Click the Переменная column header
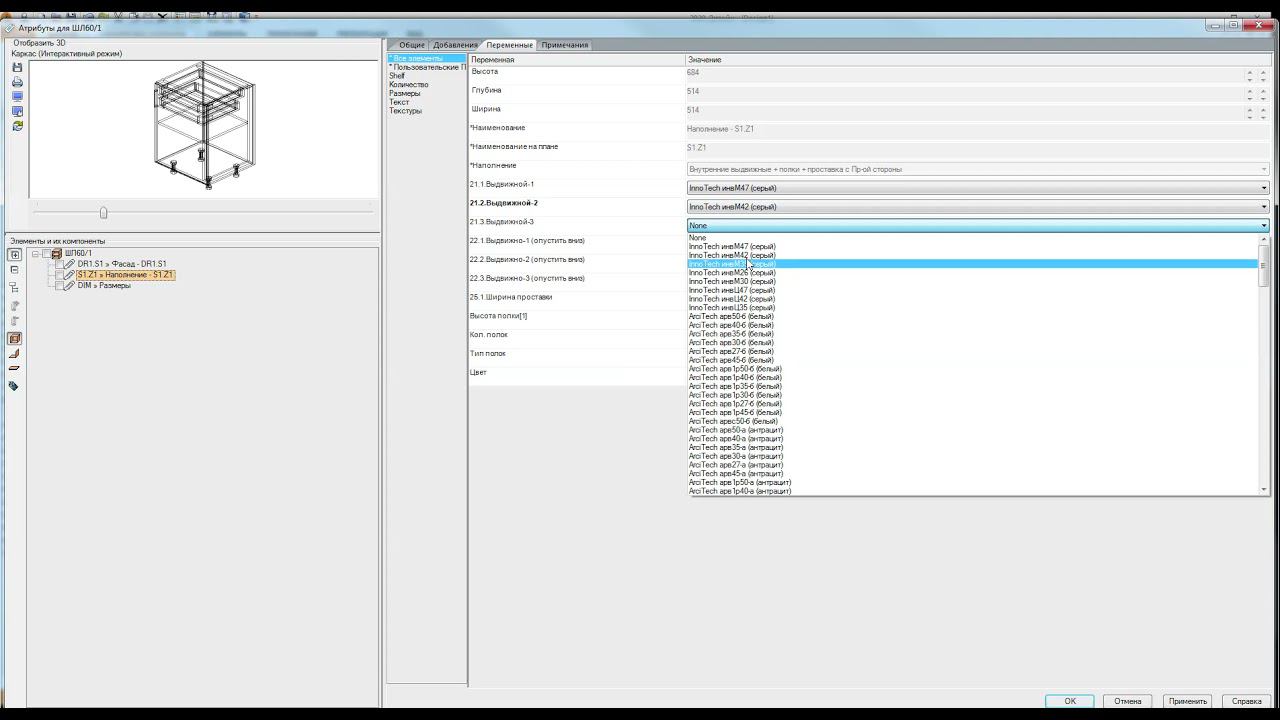The image size is (1280, 720). click(x=577, y=60)
